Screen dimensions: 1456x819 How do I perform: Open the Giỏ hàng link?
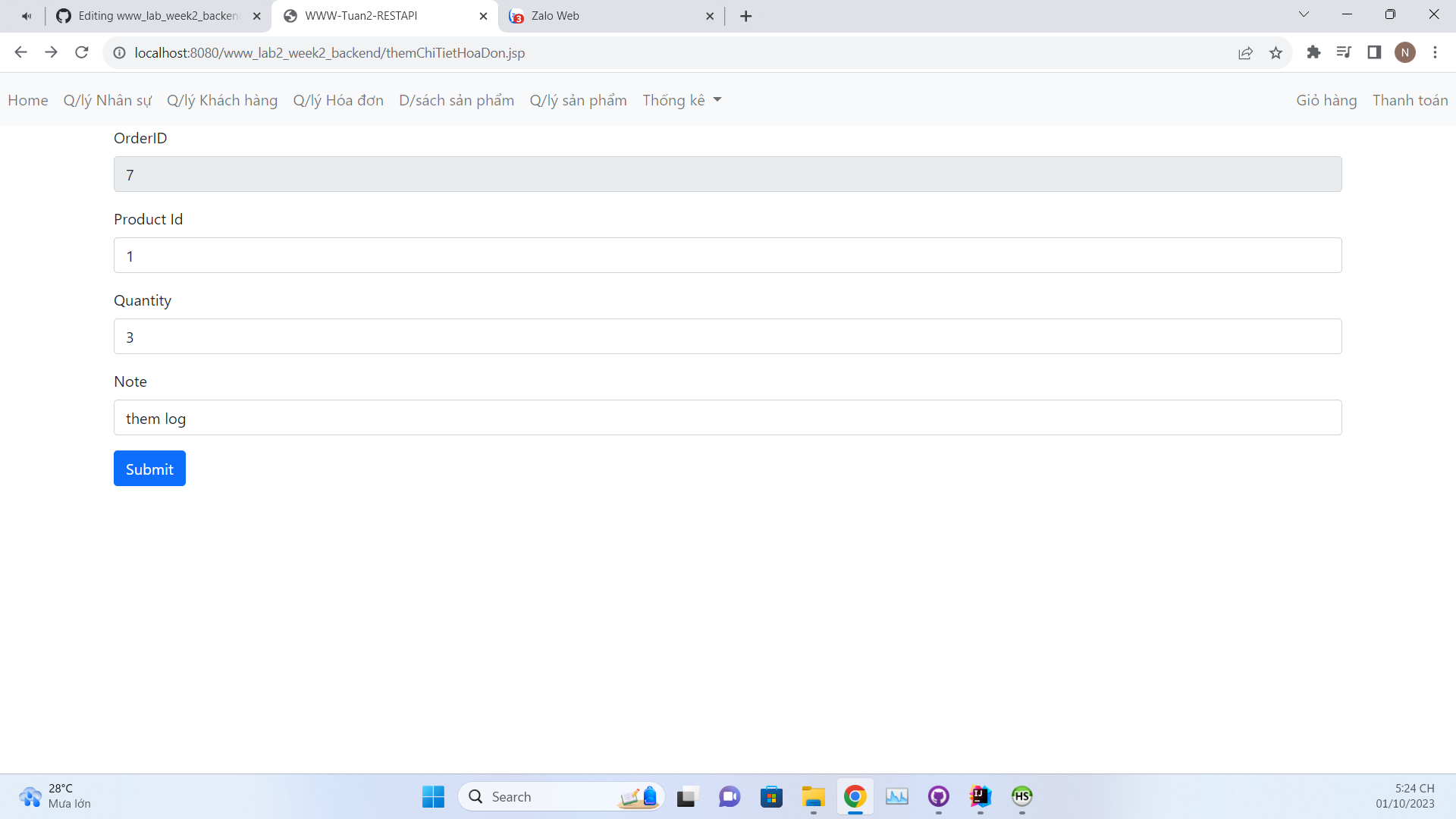coord(1326,99)
